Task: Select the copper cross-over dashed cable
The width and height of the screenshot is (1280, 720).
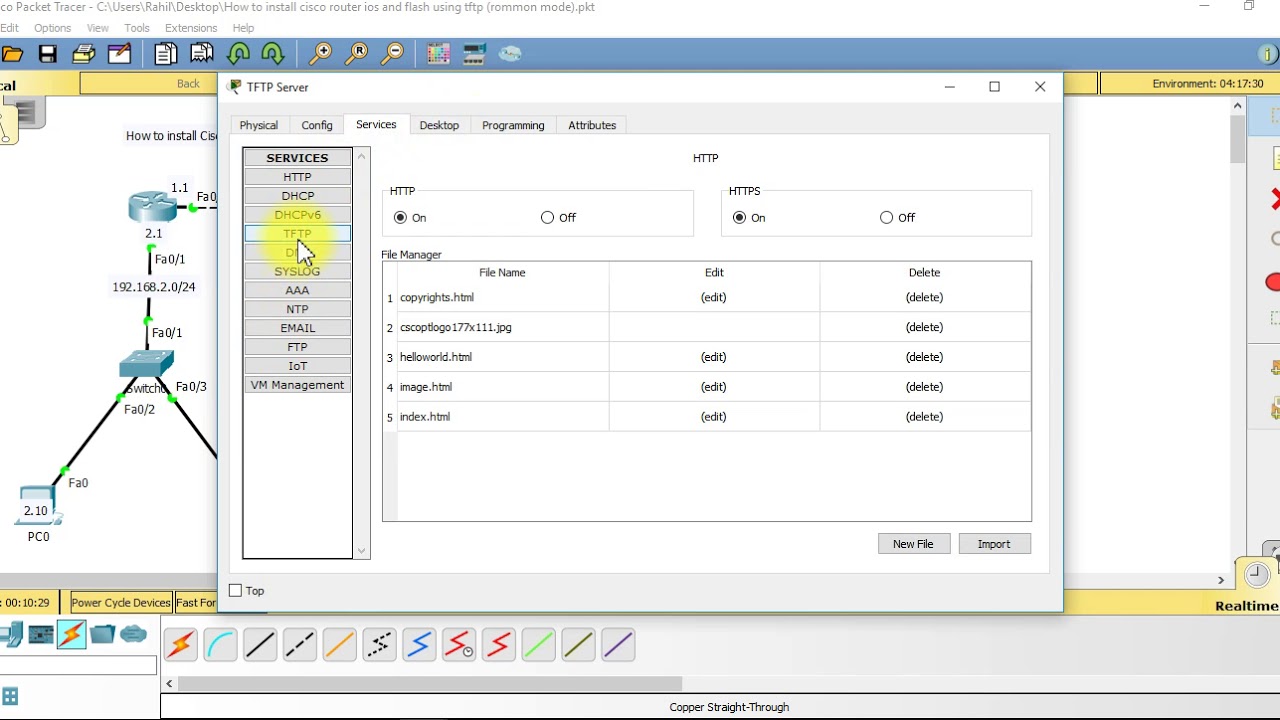Action: tap(299, 644)
